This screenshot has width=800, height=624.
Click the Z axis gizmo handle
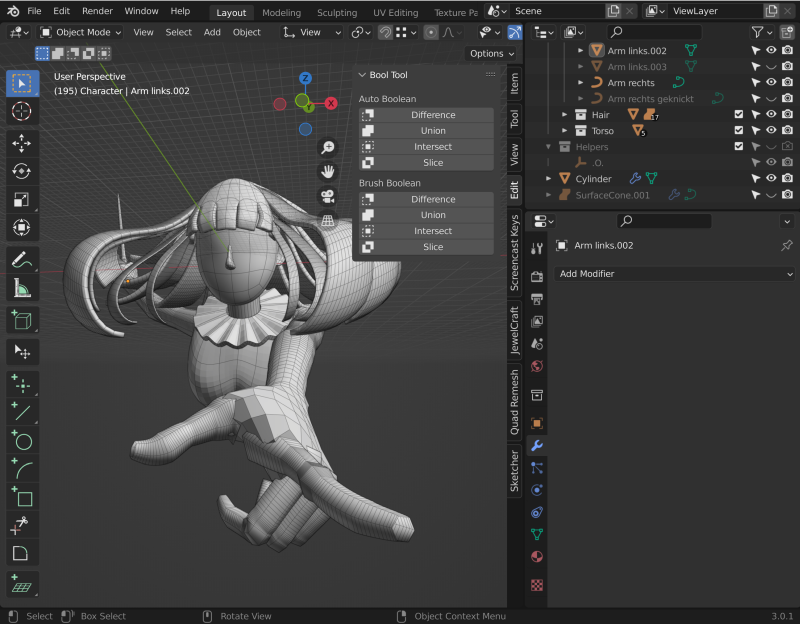[x=305, y=78]
